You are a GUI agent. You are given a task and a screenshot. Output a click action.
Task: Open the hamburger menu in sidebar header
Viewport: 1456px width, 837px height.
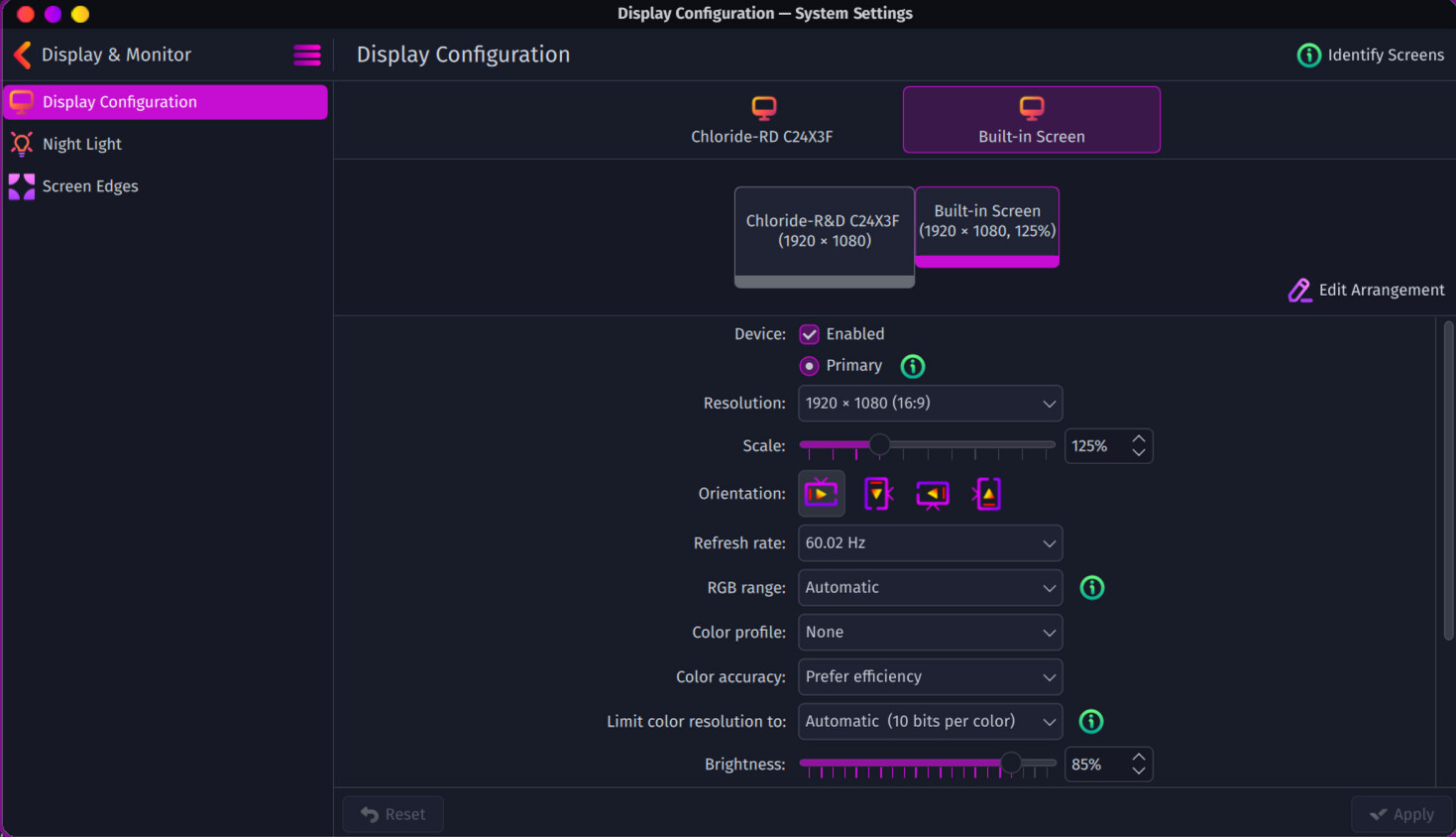(307, 55)
